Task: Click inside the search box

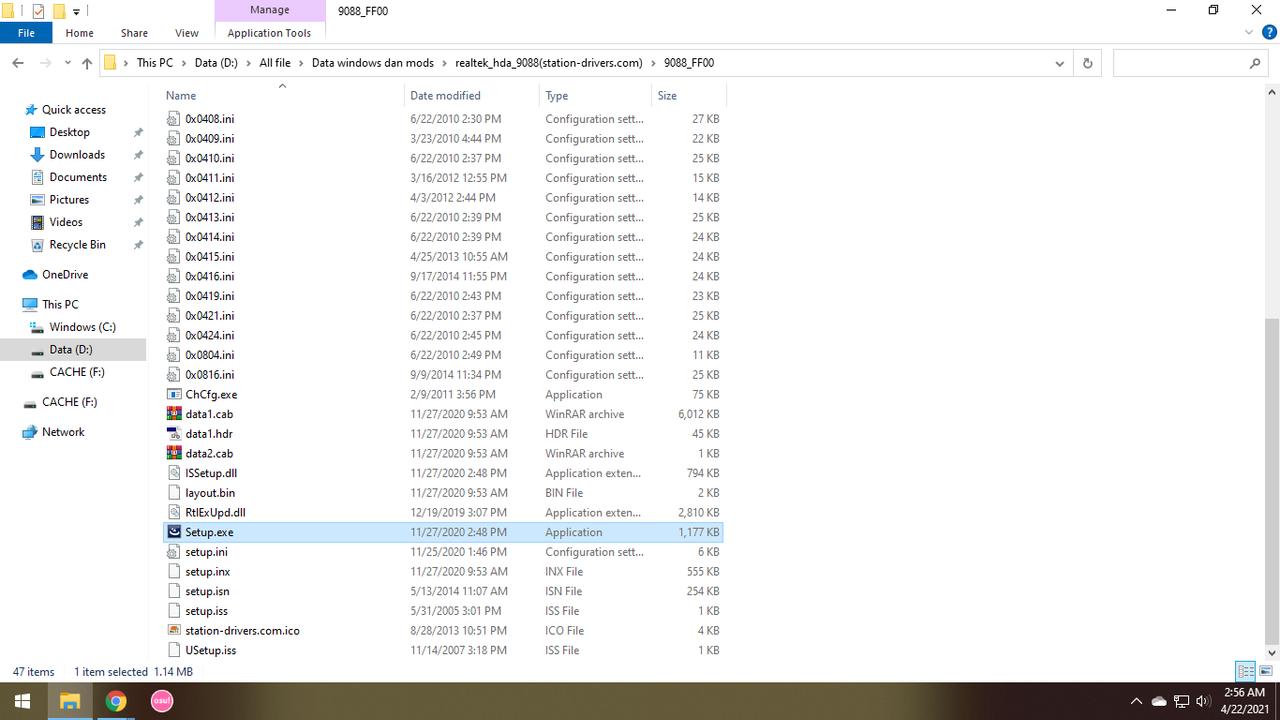Action: pos(1180,63)
